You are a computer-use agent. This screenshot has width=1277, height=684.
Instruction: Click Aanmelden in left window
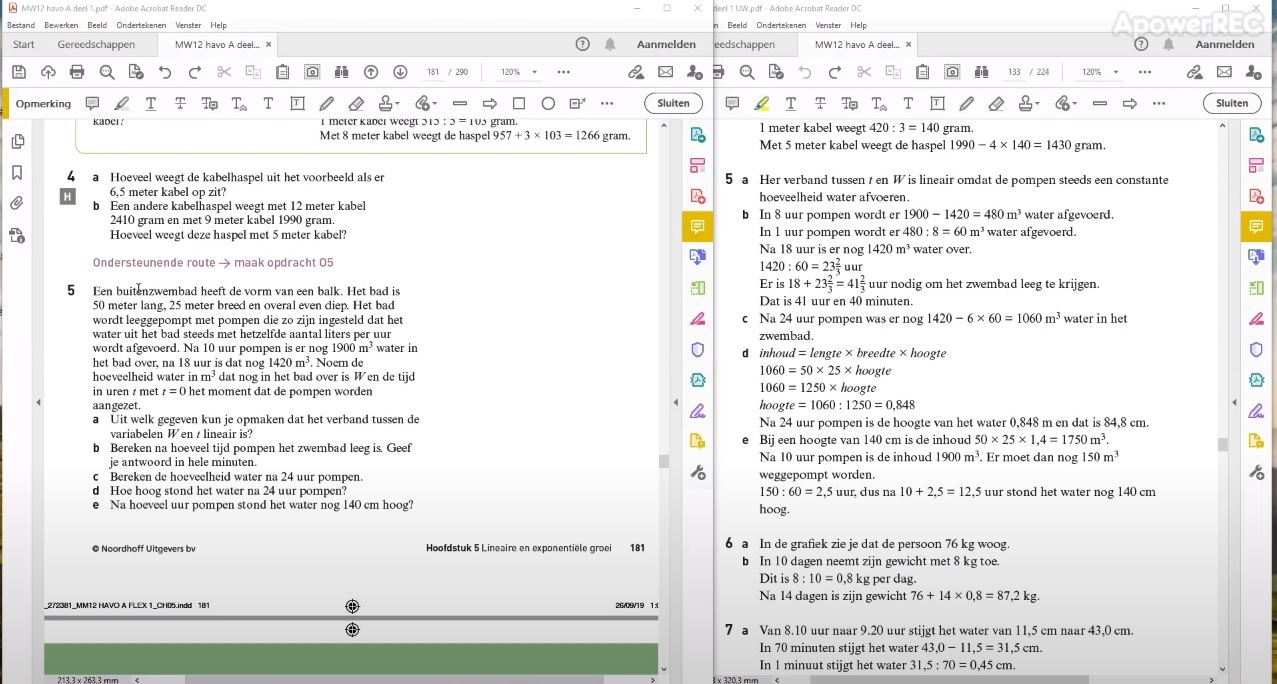(x=666, y=44)
